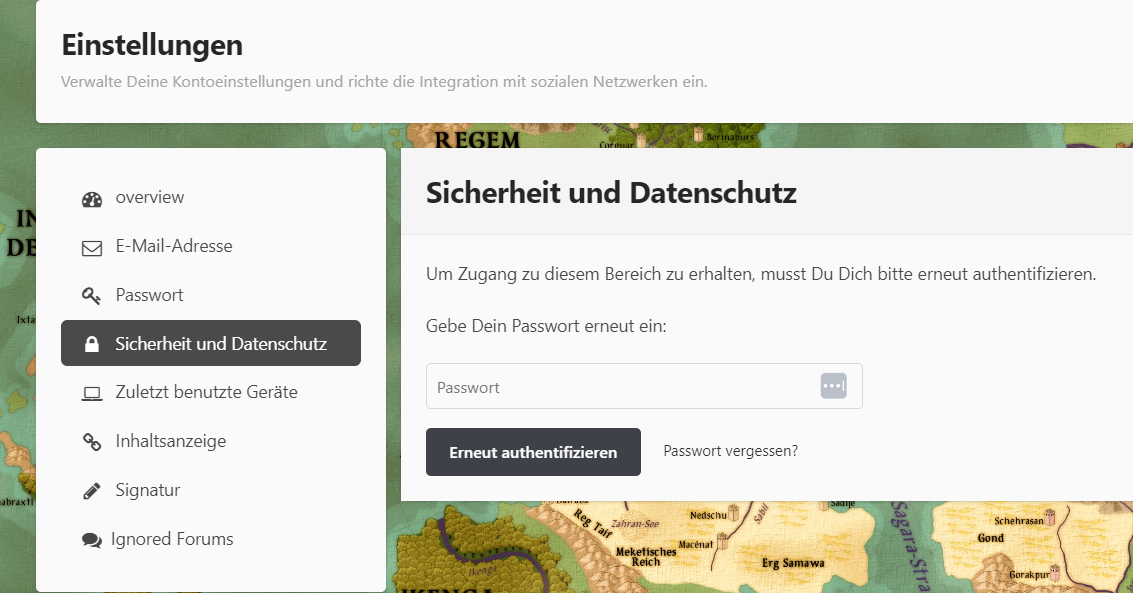Click the dashboard gauge icon beside overview
The image size is (1133, 593).
[x=92, y=199]
